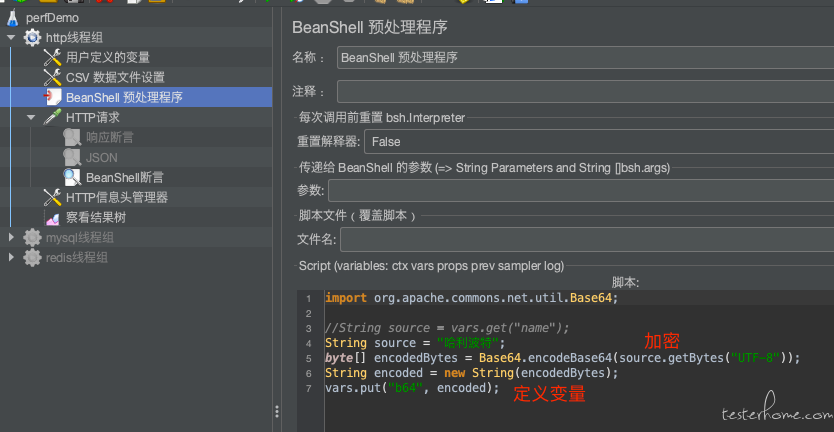Focus the 参数 parameters input field
This screenshot has width=834, height=432.
581,190
